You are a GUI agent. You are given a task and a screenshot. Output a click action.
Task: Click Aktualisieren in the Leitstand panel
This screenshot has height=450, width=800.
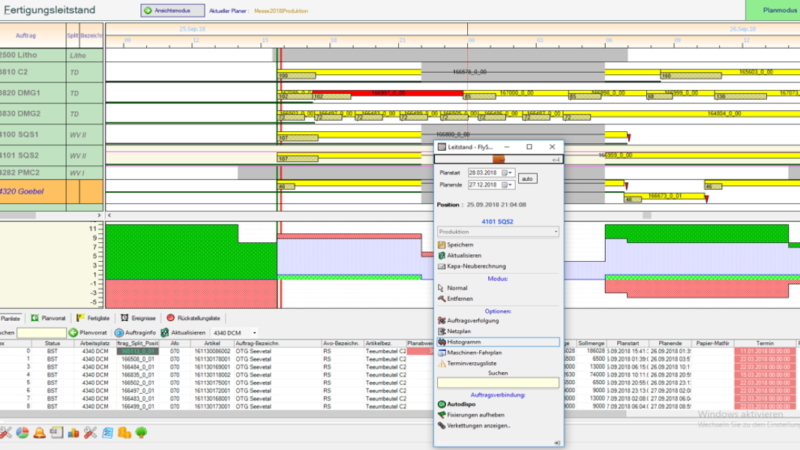[x=460, y=256]
